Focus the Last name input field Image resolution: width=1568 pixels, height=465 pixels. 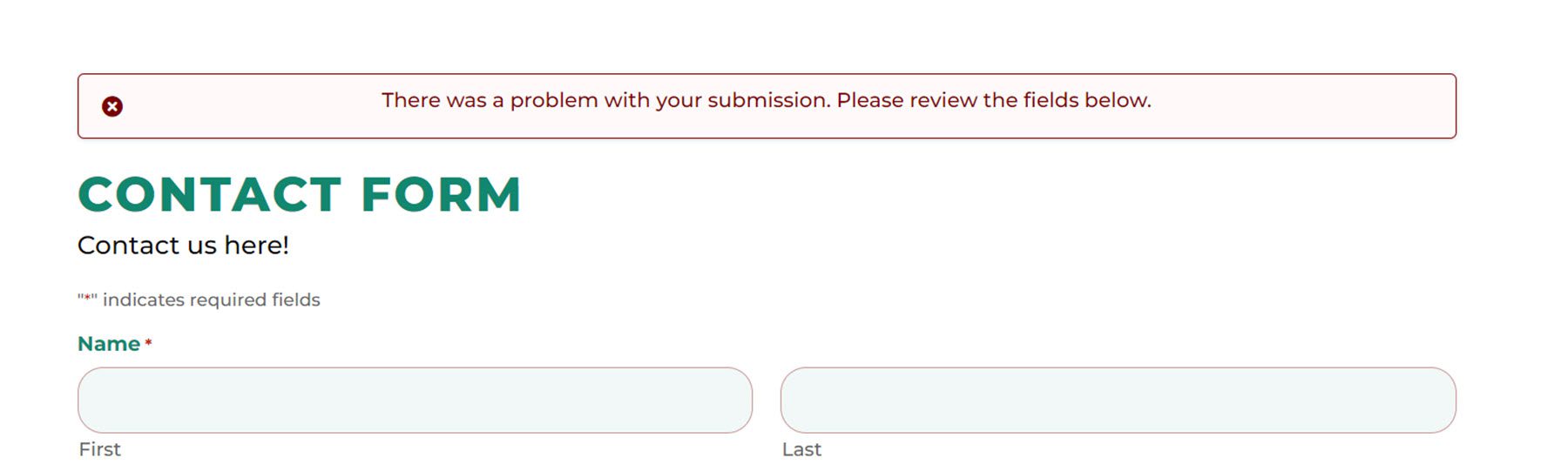click(x=1118, y=400)
